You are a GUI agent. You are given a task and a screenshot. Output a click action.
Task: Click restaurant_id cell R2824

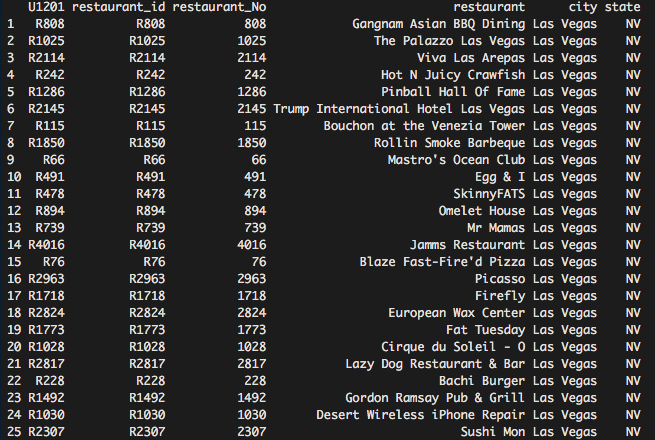point(147,313)
